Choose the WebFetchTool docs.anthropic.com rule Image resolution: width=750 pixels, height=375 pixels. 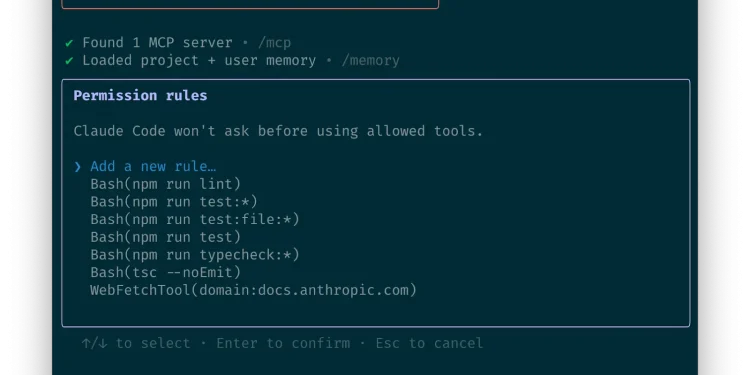coord(254,290)
